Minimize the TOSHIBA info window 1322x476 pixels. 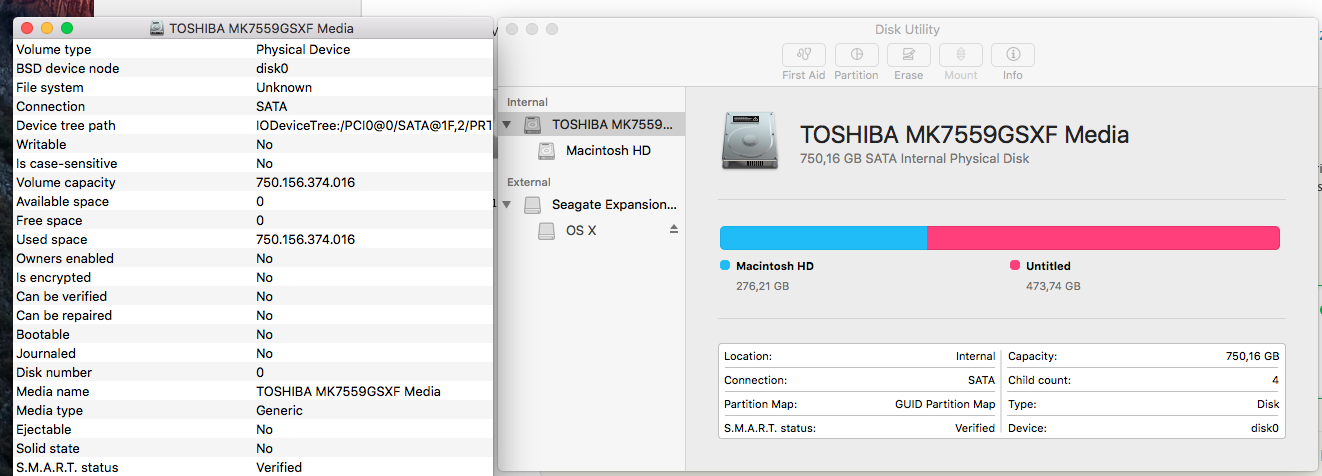click(47, 29)
